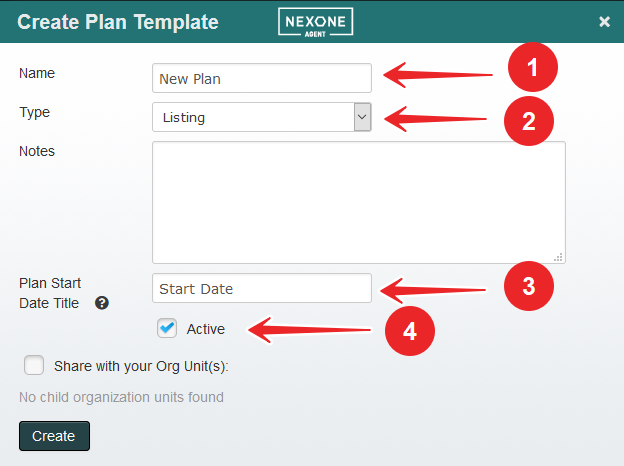Screen dimensions: 624x466
Task: Select the Listing type combo box
Action: (x=254, y=117)
